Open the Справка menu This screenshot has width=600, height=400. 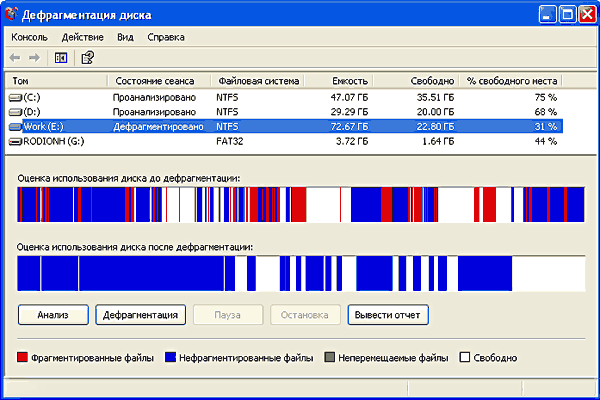point(165,37)
